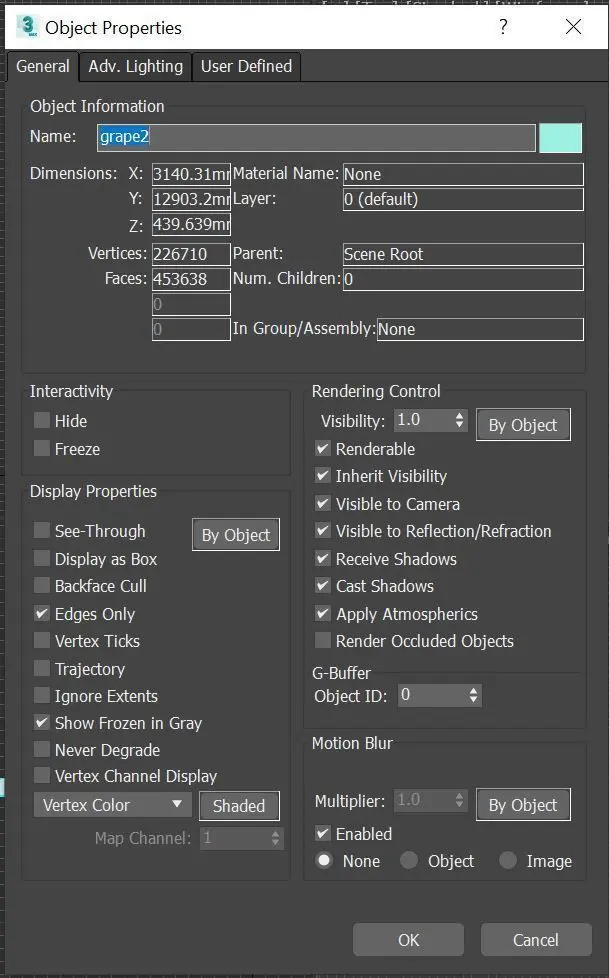The height and width of the screenshot is (978, 609).
Task: Click Display Properties By Object button
Action: click(235, 535)
